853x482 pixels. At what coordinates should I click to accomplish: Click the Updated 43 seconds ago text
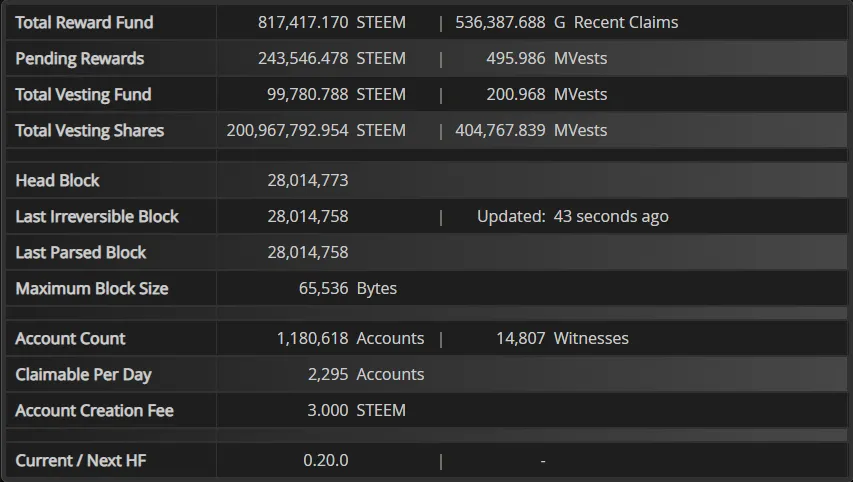(x=573, y=217)
